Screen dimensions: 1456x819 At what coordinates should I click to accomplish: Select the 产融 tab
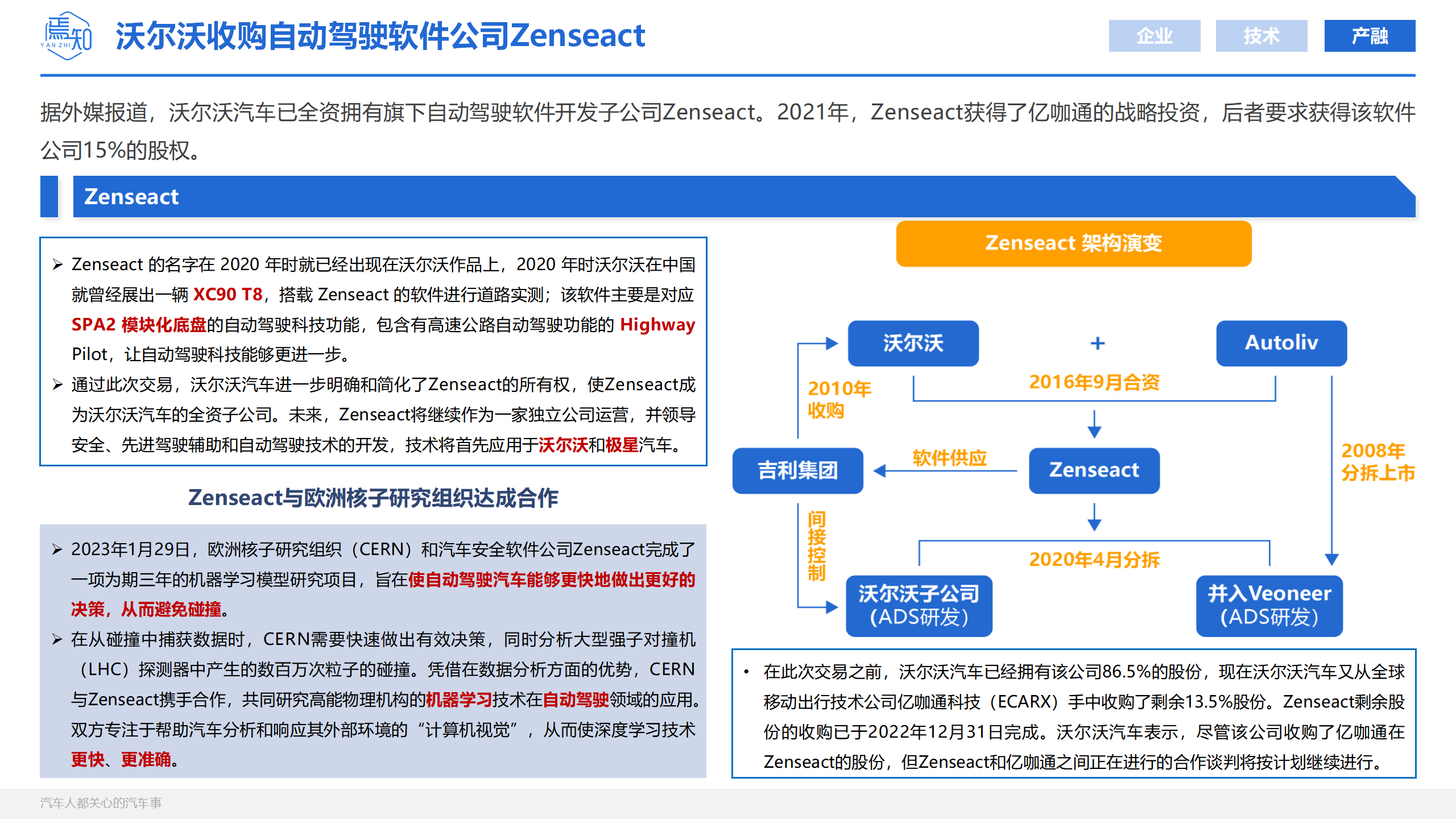[x=1370, y=36]
